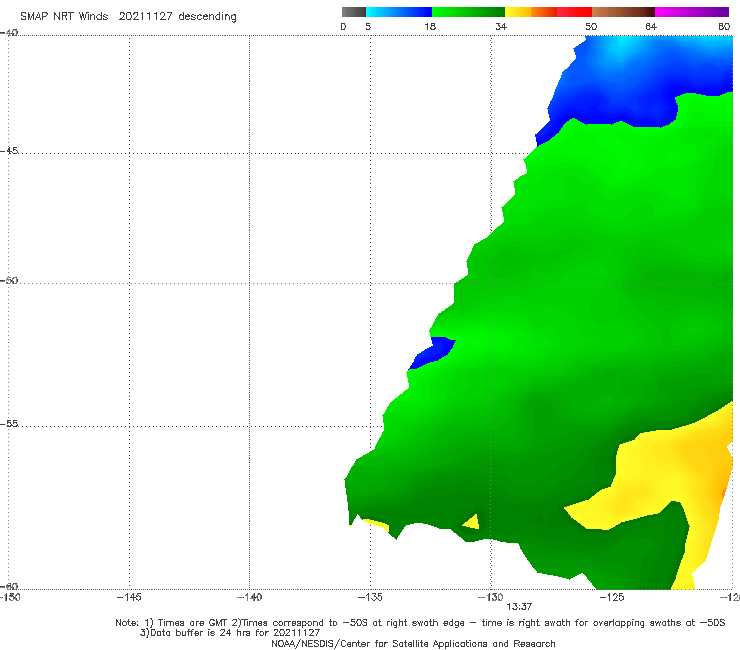Click the longitude axis label "-135"
This screenshot has width=740, height=650.
pyautogui.click(x=370, y=598)
